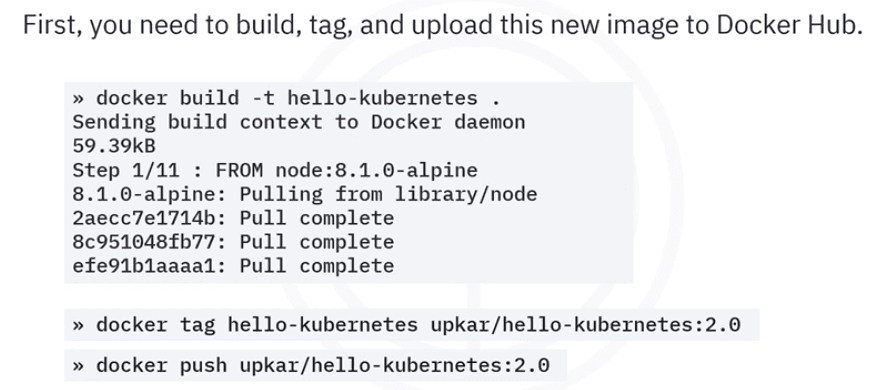Click 'Step 1/11 : FROM node:8.1.0-alpine' line
Image resolution: width=884 pixels, height=390 pixels.
tap(275, 170)
